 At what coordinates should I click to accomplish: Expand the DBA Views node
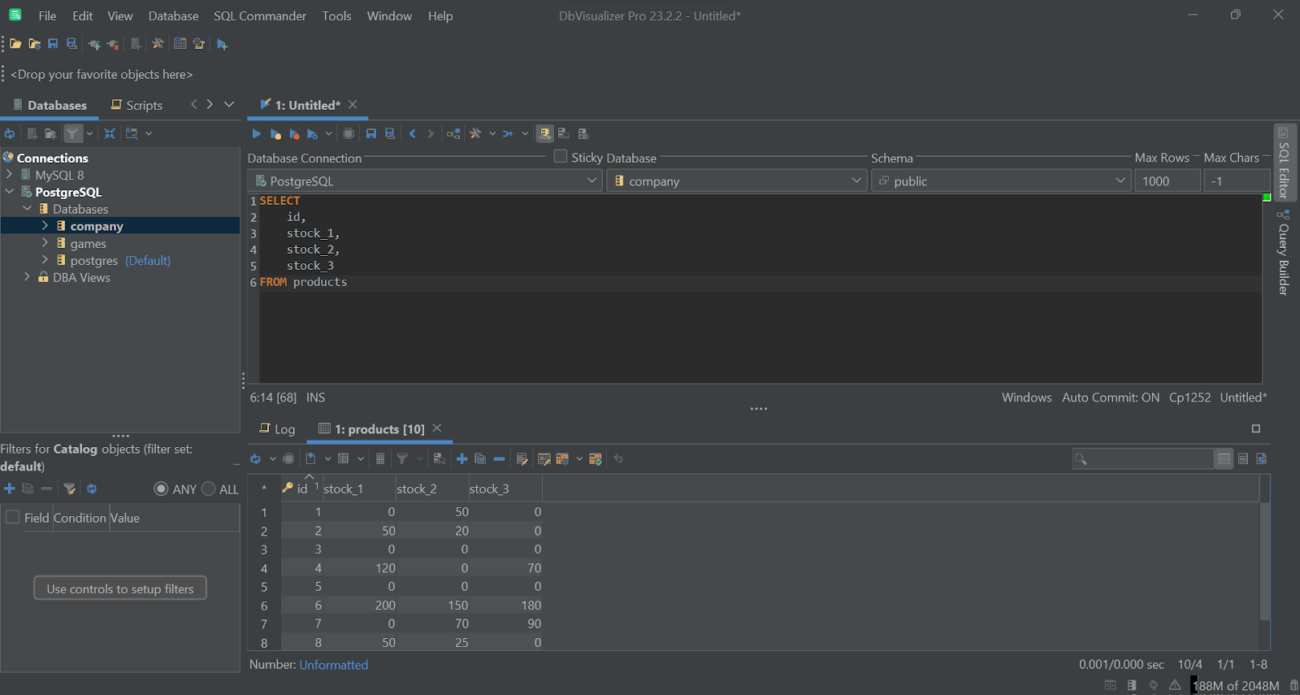(27, 277)
